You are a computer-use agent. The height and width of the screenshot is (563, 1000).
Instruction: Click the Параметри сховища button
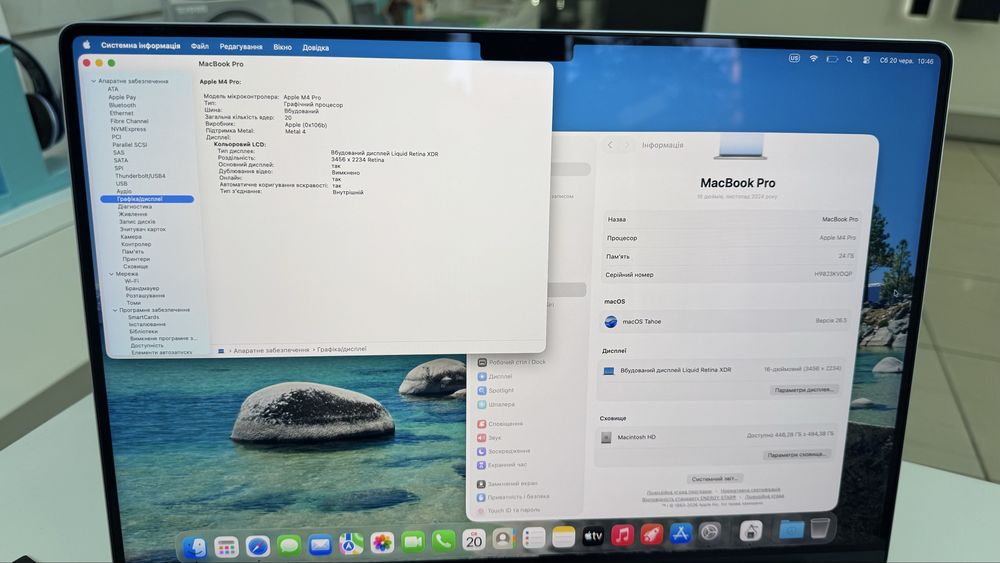pyautogui.click(x=797, y=455)
